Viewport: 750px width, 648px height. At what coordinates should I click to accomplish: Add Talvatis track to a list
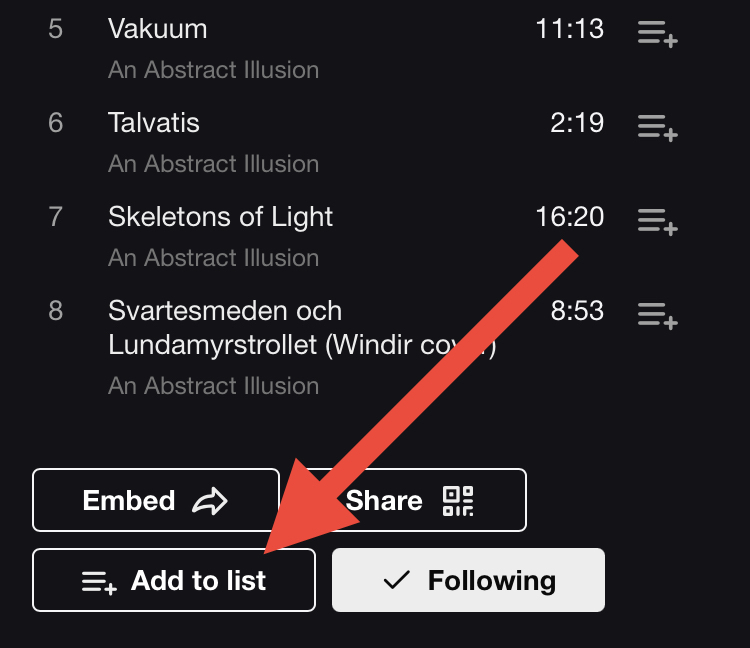click(657, 128)
